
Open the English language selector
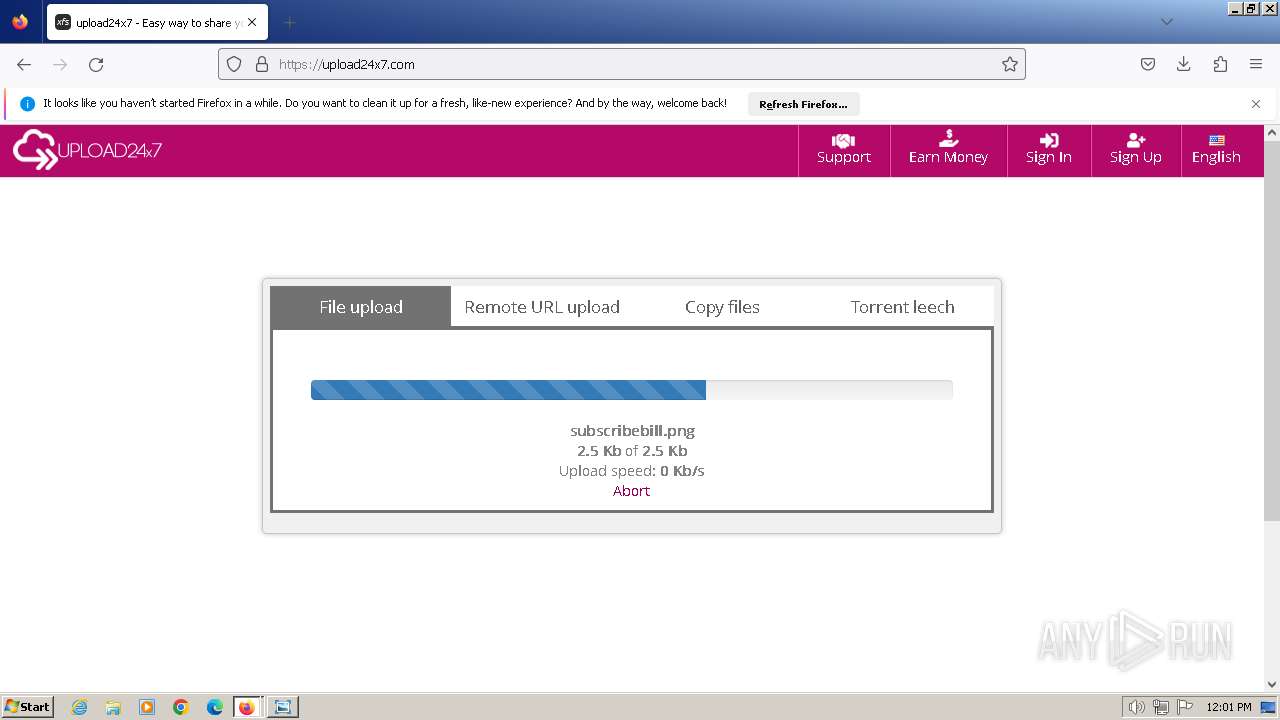coord(1216,150)
